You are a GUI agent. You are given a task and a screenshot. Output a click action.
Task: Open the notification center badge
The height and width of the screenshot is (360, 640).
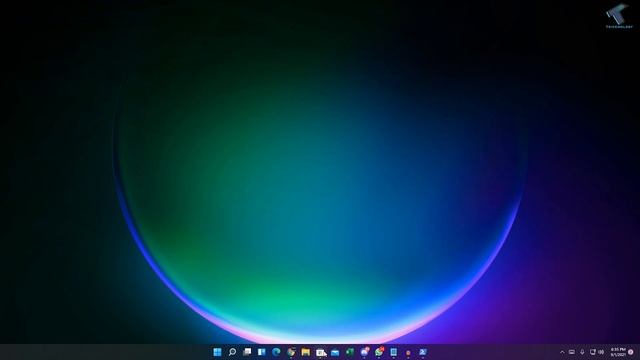pyautogui.click(x=631, y=352)
